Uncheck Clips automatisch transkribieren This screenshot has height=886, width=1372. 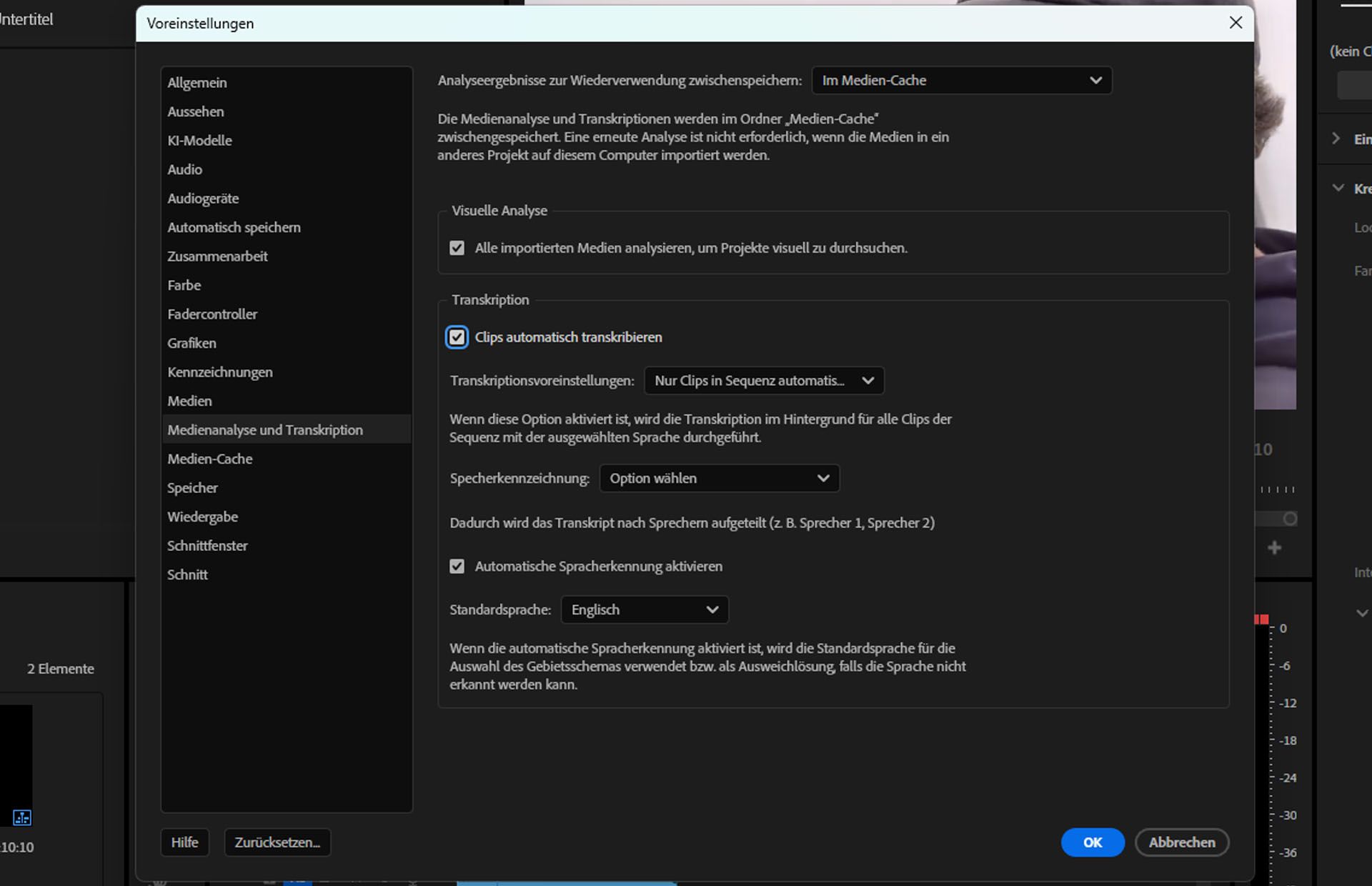[x=457, y=337]
